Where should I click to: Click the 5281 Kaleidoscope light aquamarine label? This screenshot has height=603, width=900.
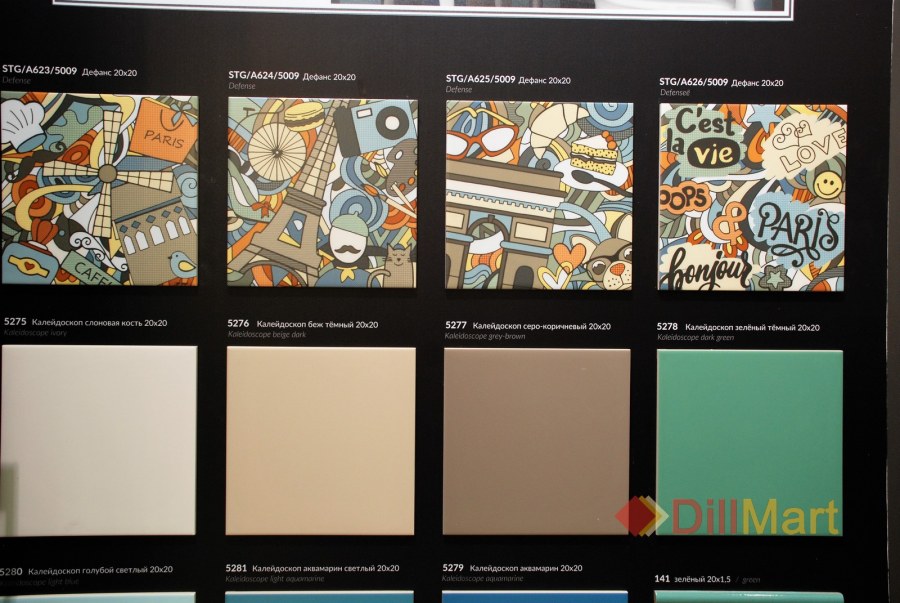(312, 570)
